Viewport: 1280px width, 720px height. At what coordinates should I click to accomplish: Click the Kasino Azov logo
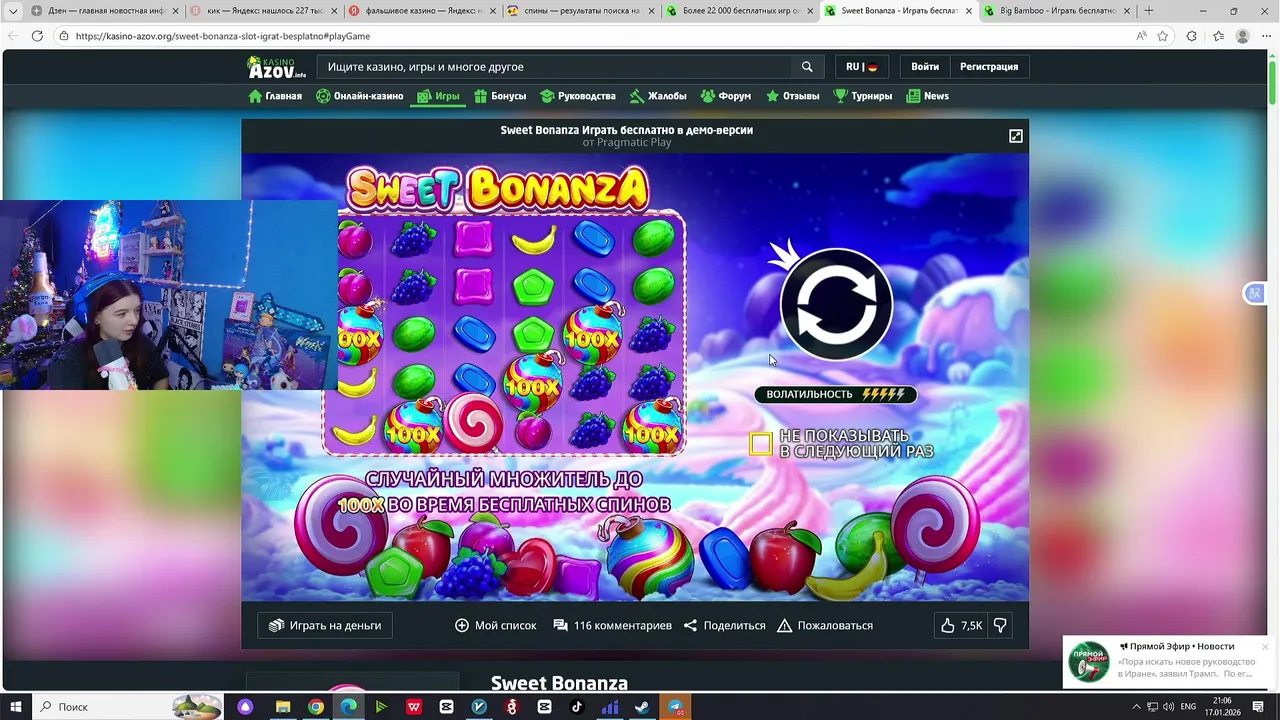(x=277, y=67)
